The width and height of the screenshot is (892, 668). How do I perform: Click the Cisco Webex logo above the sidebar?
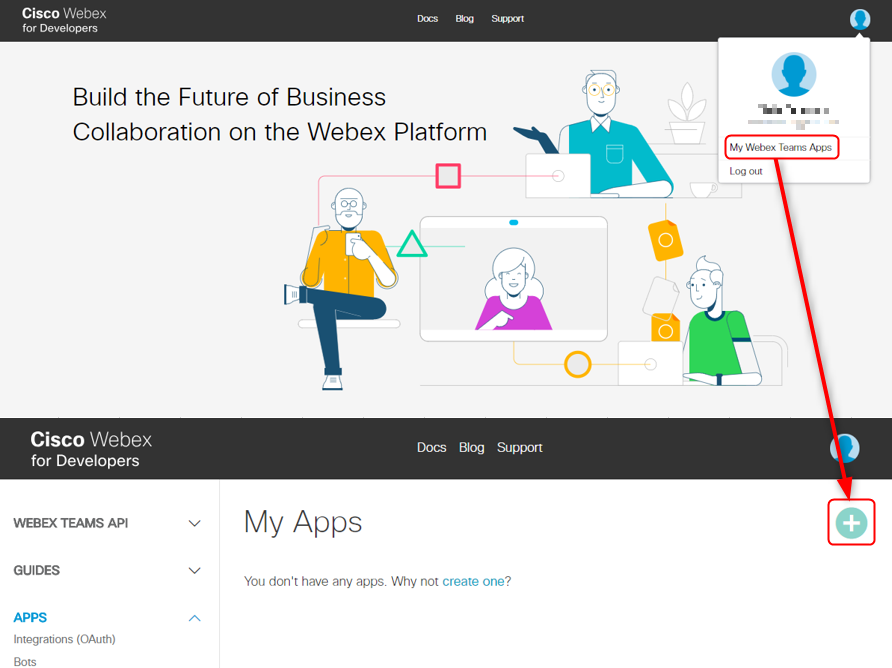pos(91,449)
